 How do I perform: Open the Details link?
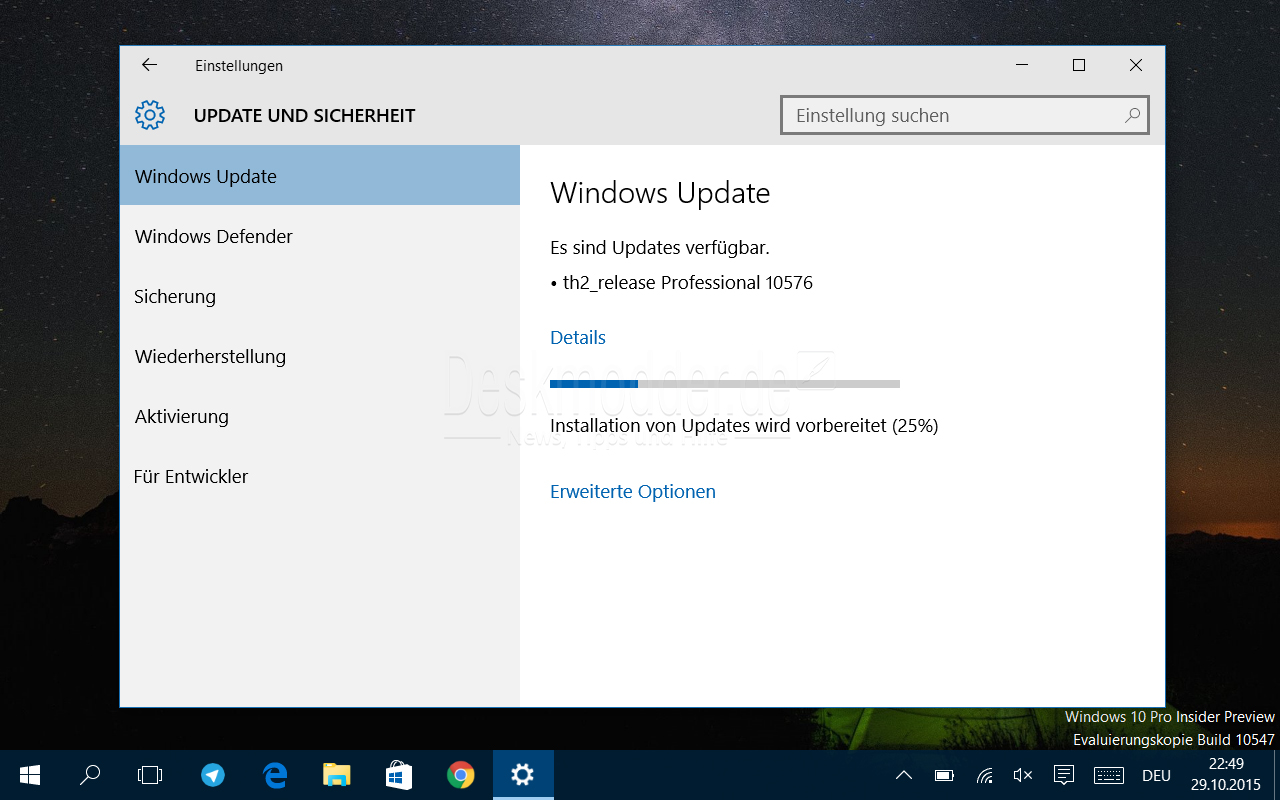[x=578, y=338]
